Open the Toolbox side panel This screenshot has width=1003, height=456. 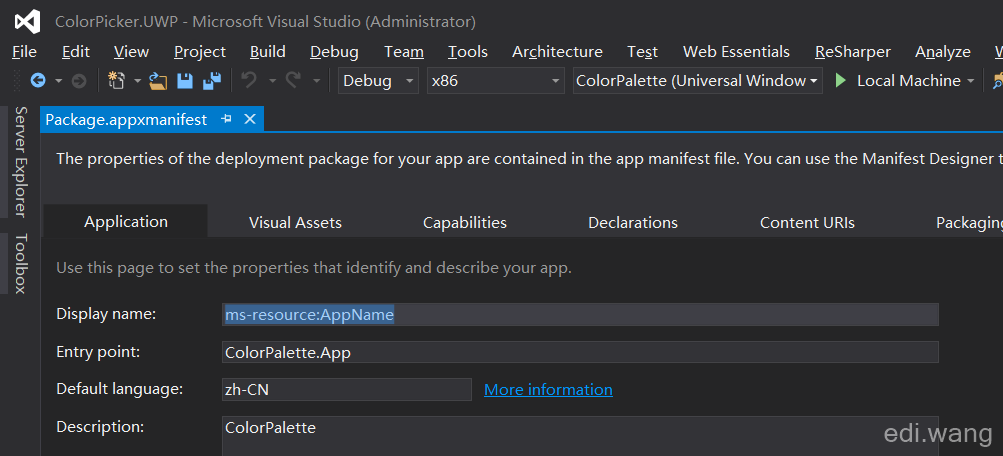[21, 264]
